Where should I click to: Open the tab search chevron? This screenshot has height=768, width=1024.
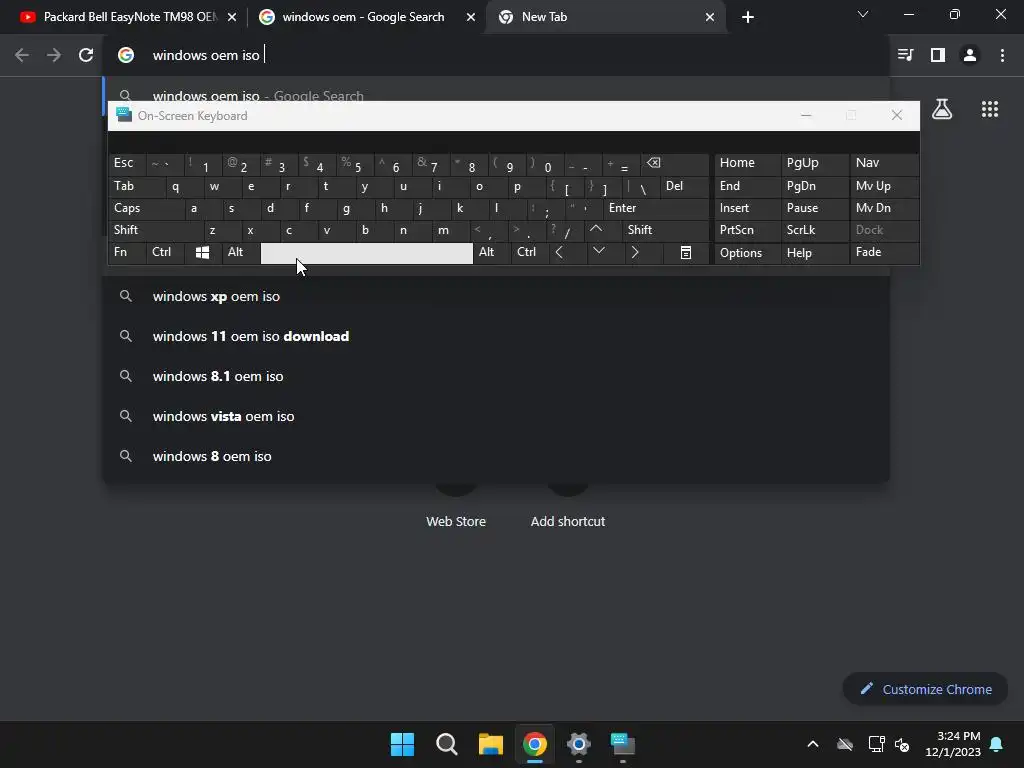coord(863,14)
